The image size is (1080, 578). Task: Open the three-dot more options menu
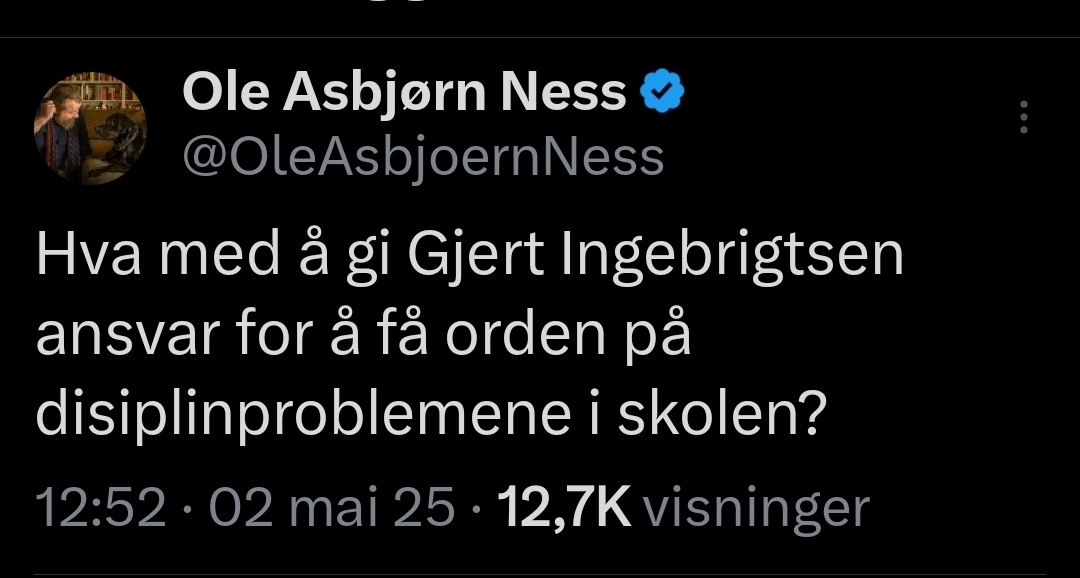pos(1022,117)
